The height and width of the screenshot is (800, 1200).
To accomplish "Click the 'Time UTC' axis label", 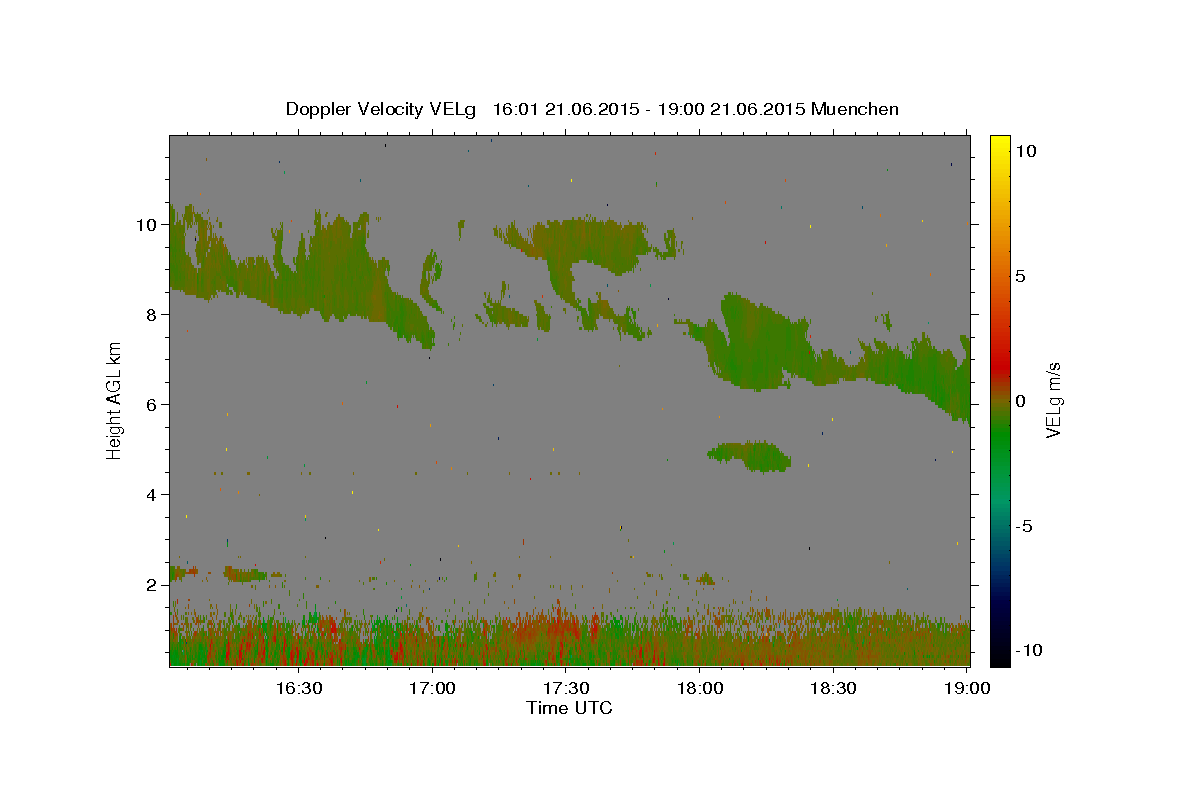I will click(569, 708).
